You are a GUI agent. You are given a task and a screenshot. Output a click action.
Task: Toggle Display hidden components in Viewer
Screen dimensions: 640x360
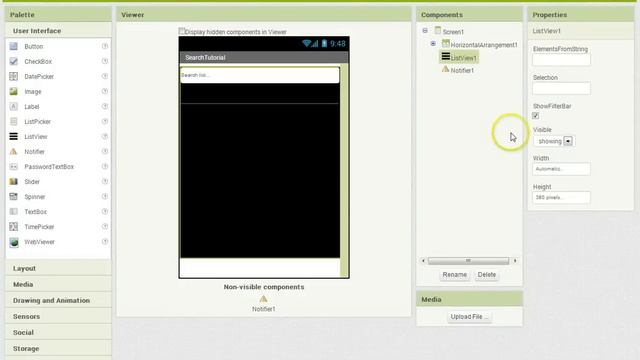[182, 31]
